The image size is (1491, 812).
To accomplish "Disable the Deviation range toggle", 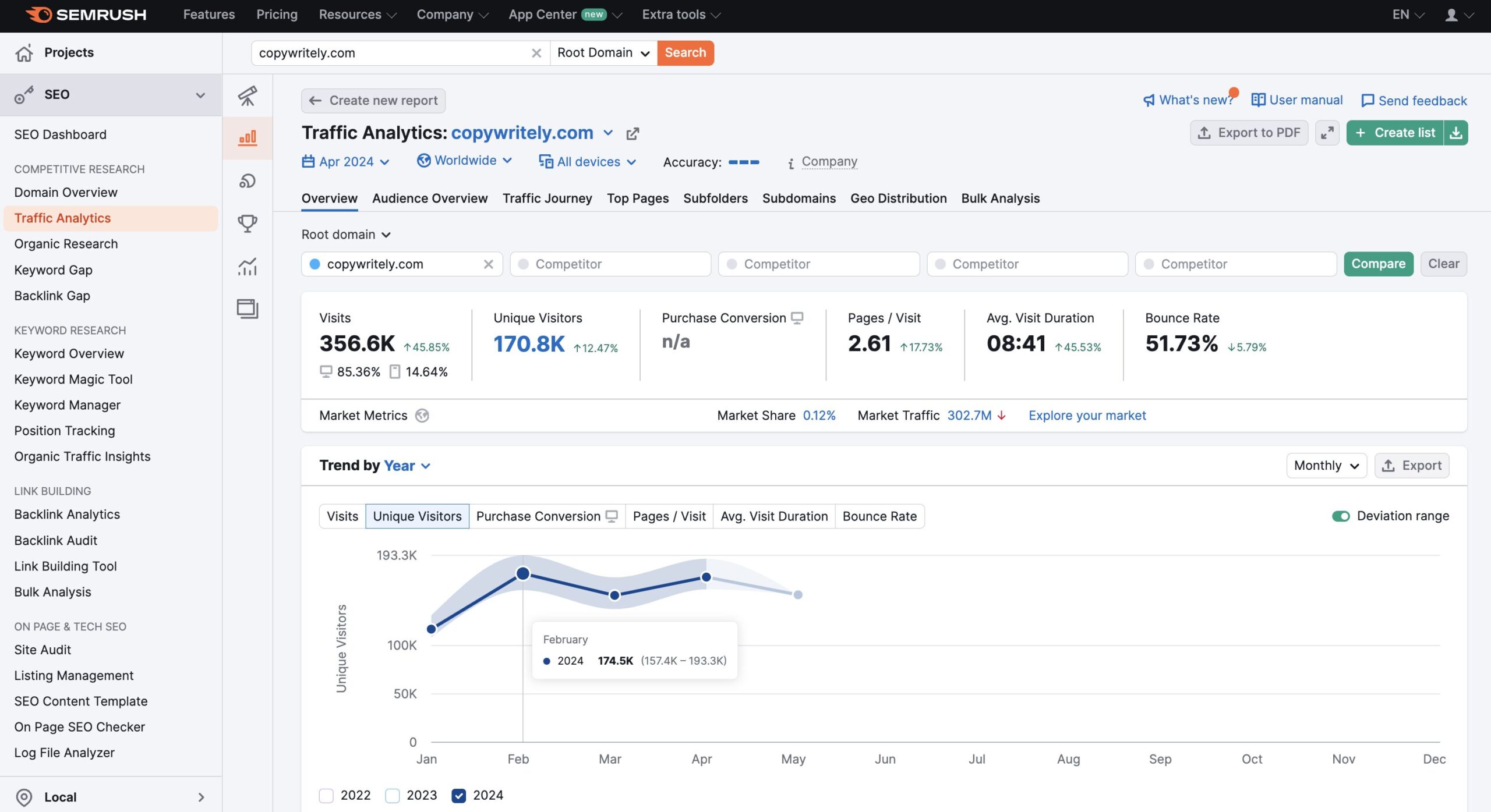I will point(1340,516).
